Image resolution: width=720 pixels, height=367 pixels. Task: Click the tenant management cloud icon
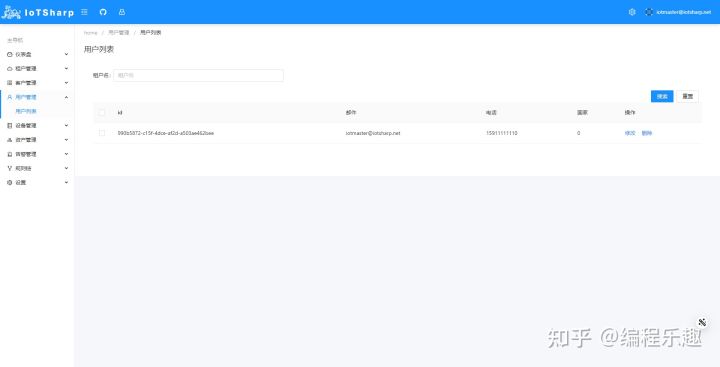click(x=10, y=68)
